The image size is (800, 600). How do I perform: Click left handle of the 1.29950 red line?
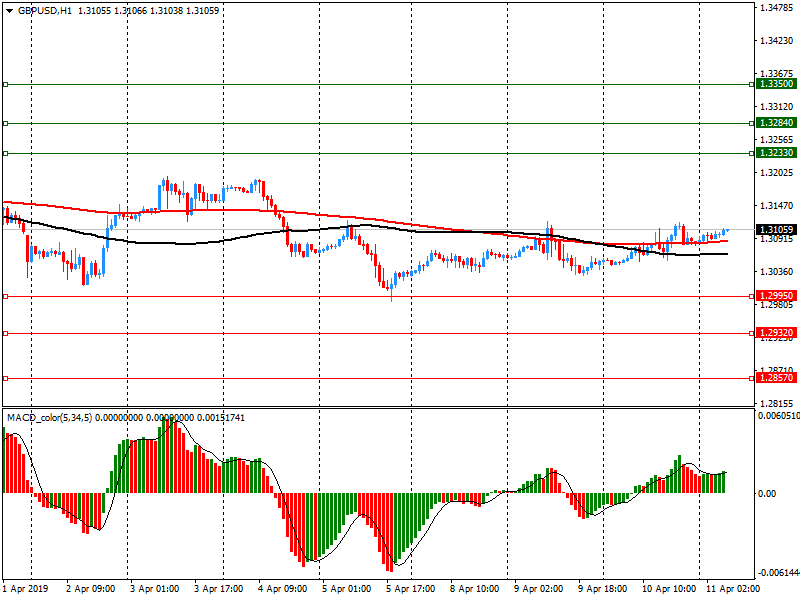pyautogui.click(x=6, y=296)
